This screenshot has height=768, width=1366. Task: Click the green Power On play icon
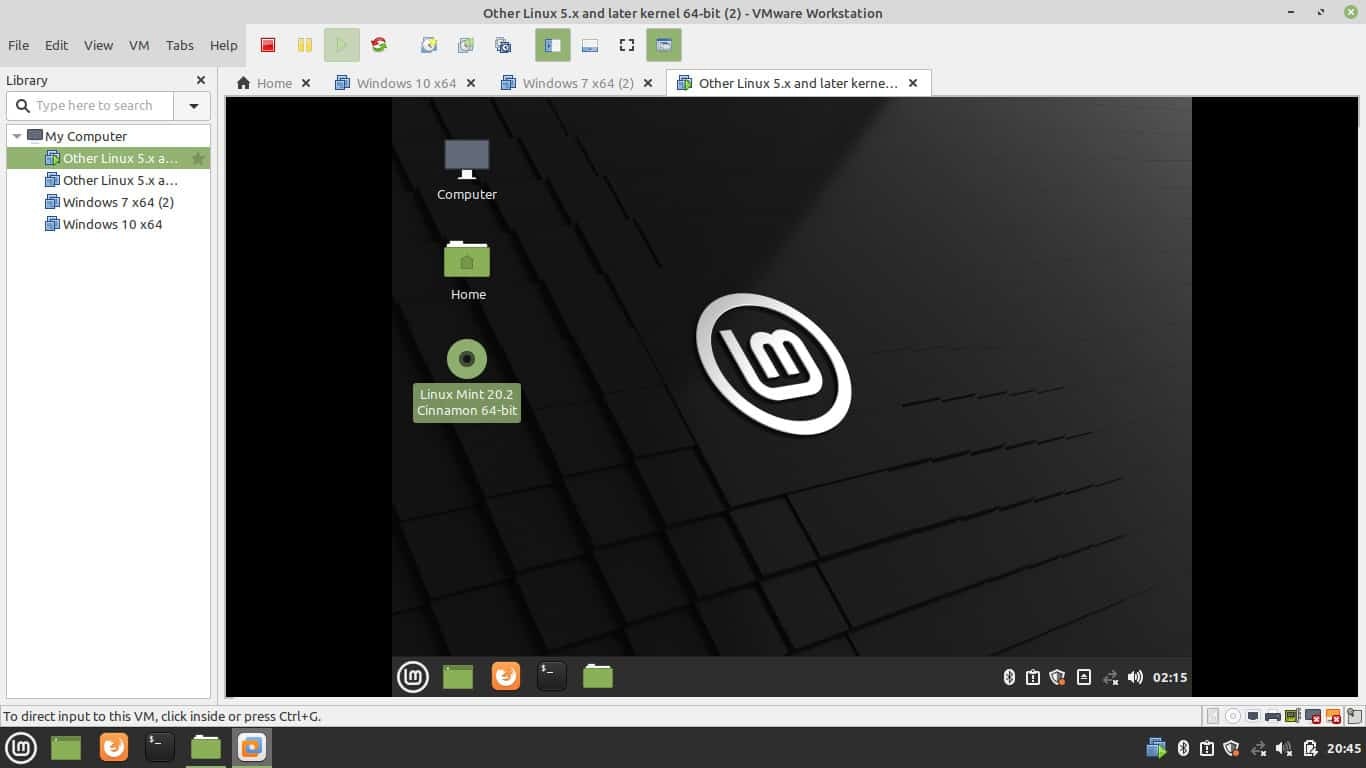tap(341, 45)
